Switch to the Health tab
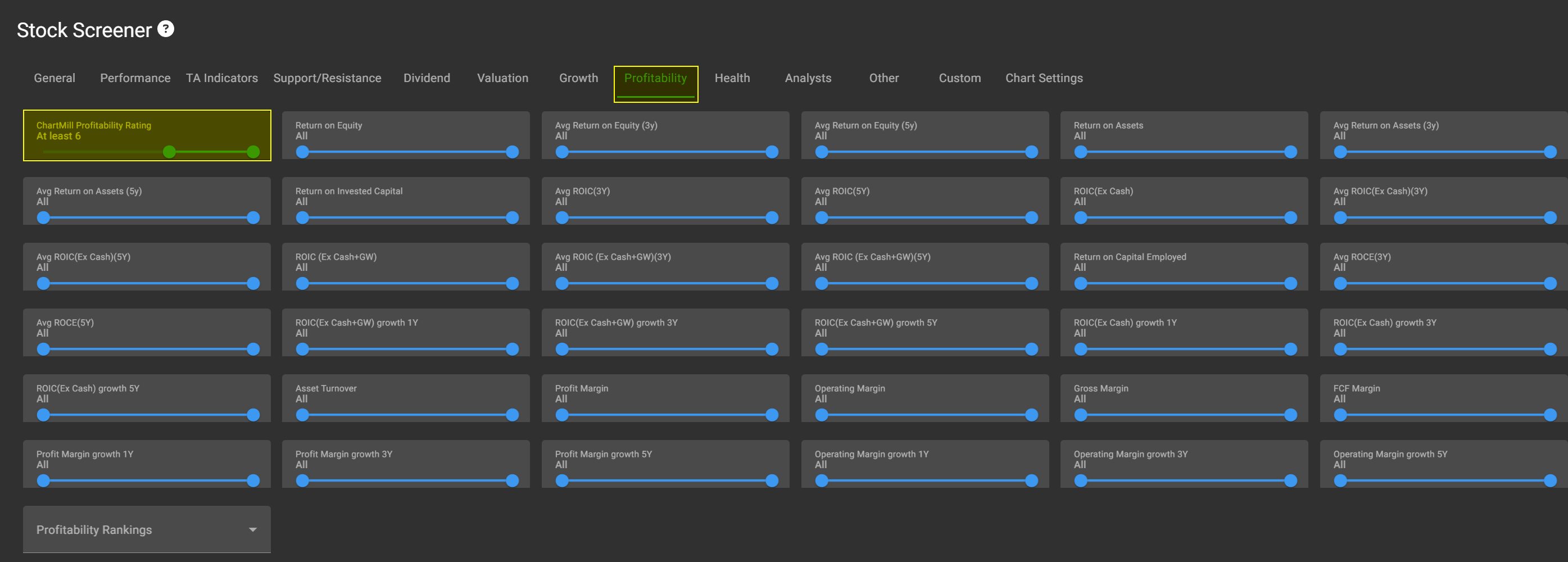 tap(732, 78)
